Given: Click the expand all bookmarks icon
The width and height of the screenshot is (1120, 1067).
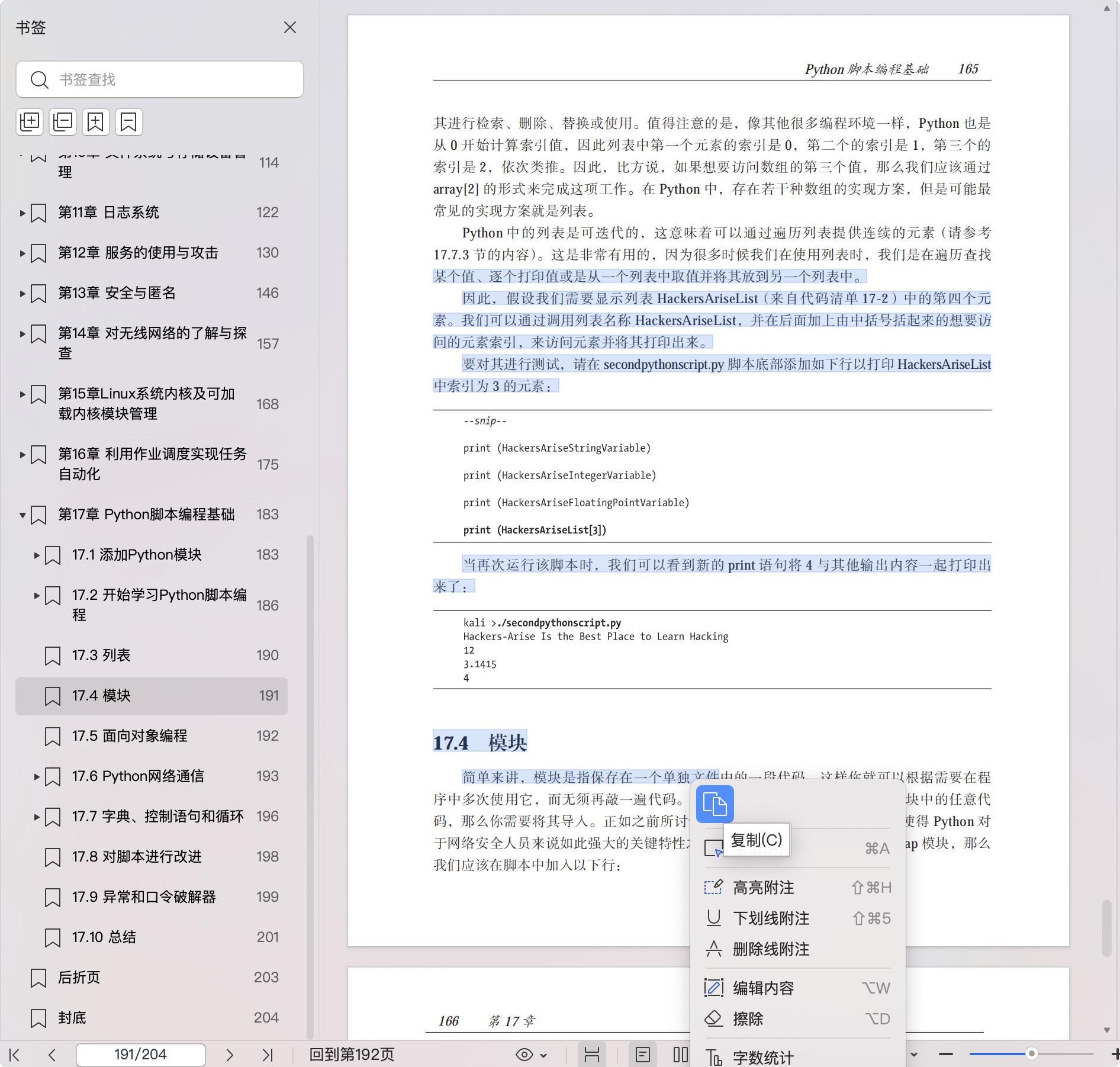Looking at the screenshot, I should (x=30, y=121).
